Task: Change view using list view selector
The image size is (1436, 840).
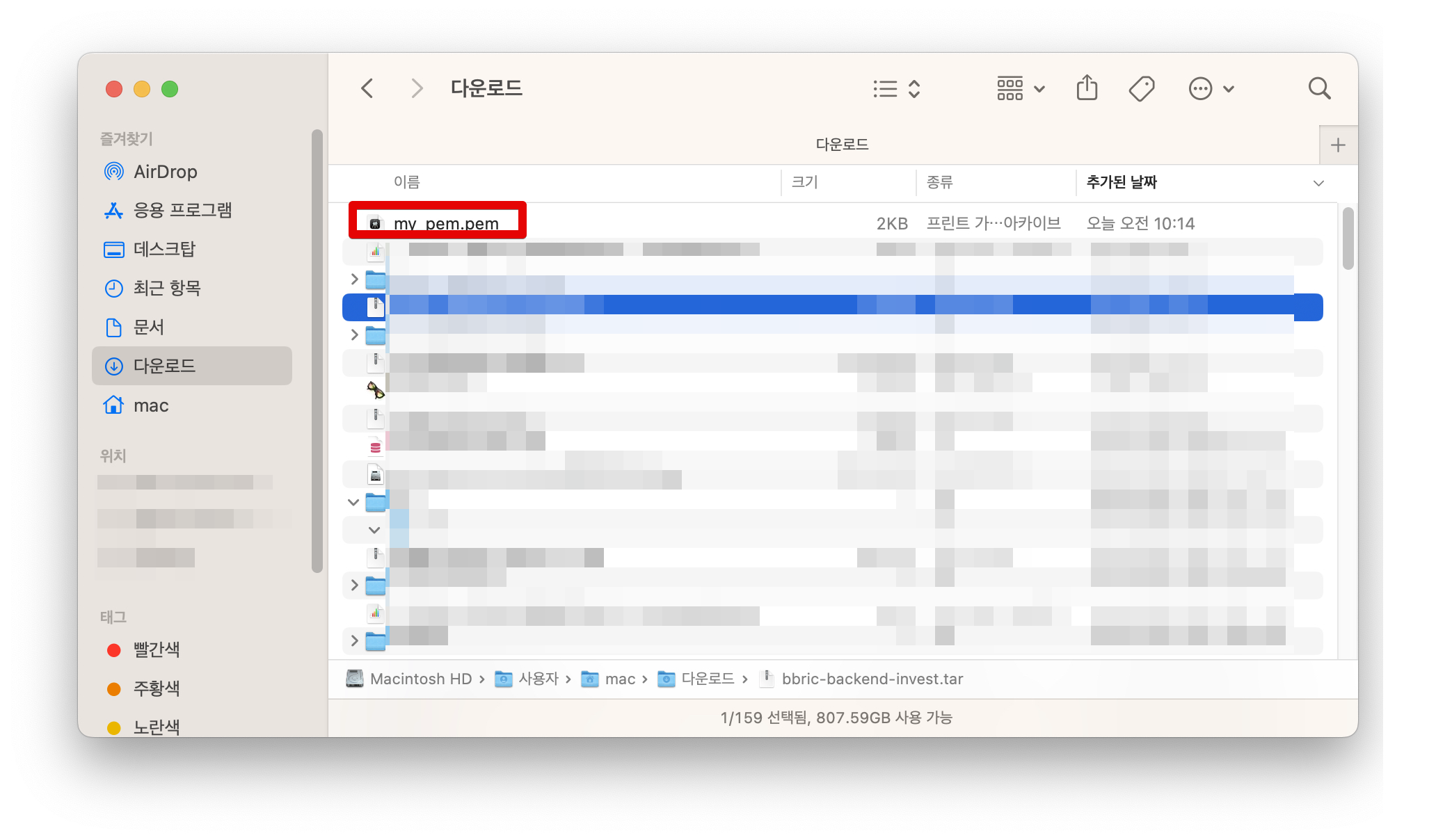Action: [x=897, y=88]
